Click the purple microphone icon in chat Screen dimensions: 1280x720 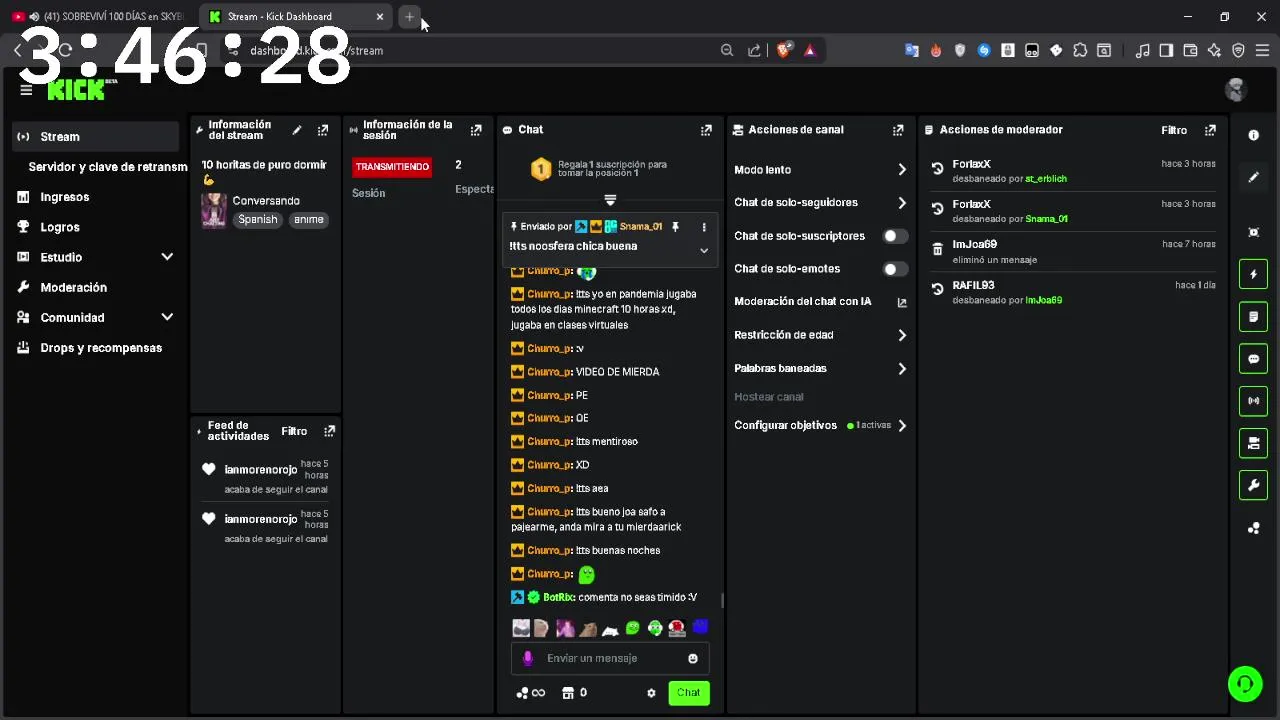[528, 658]
